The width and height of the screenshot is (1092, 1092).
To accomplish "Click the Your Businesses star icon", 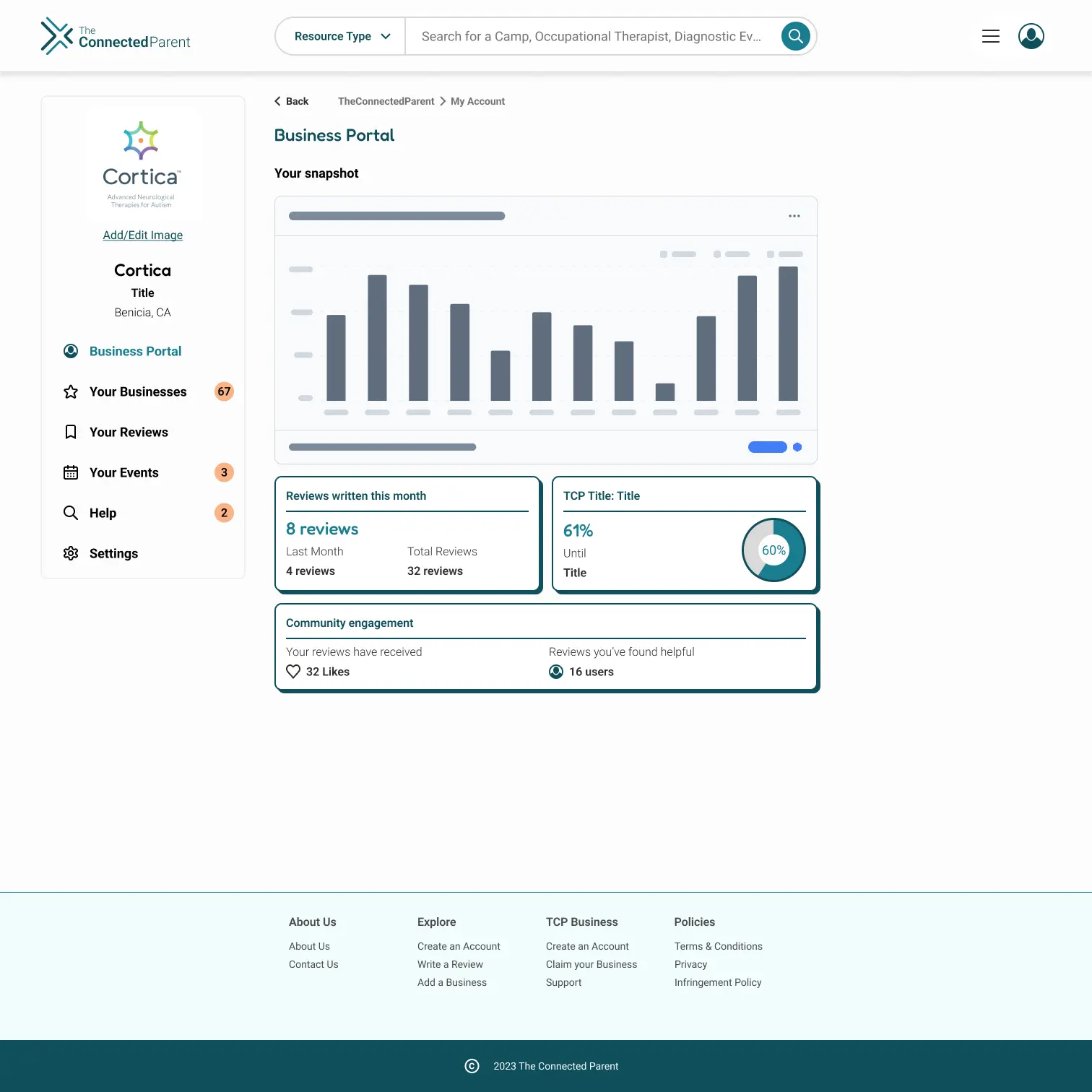I will click(70, 391).
